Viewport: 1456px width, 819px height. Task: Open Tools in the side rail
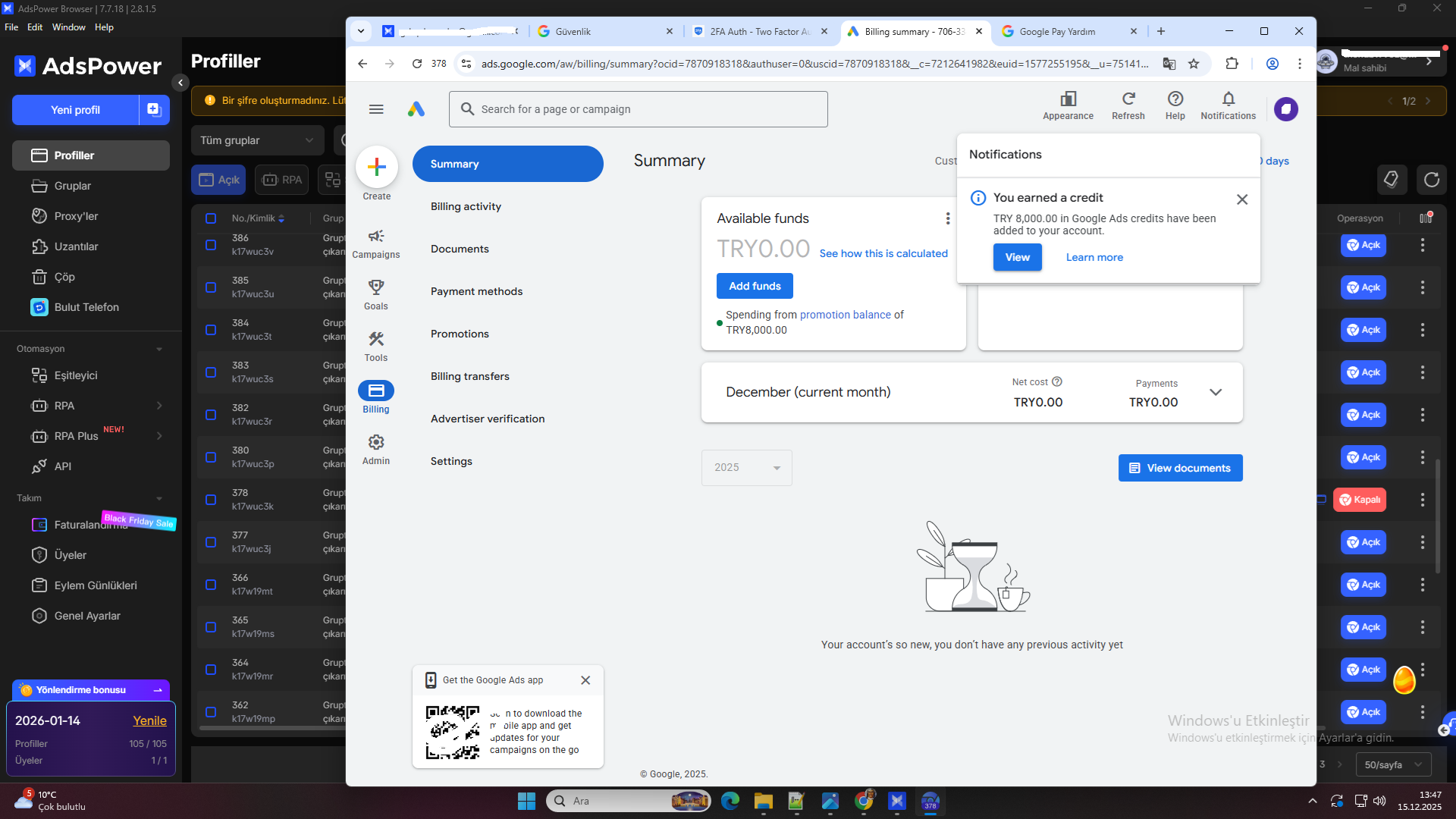(x=376, y=347)
